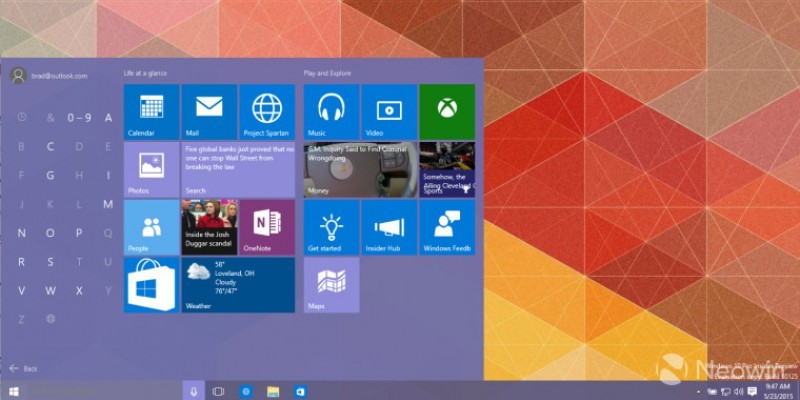This screenshot has width=800, height=400.
Task: Open the Video tile
Action: [x=389, y=112]
